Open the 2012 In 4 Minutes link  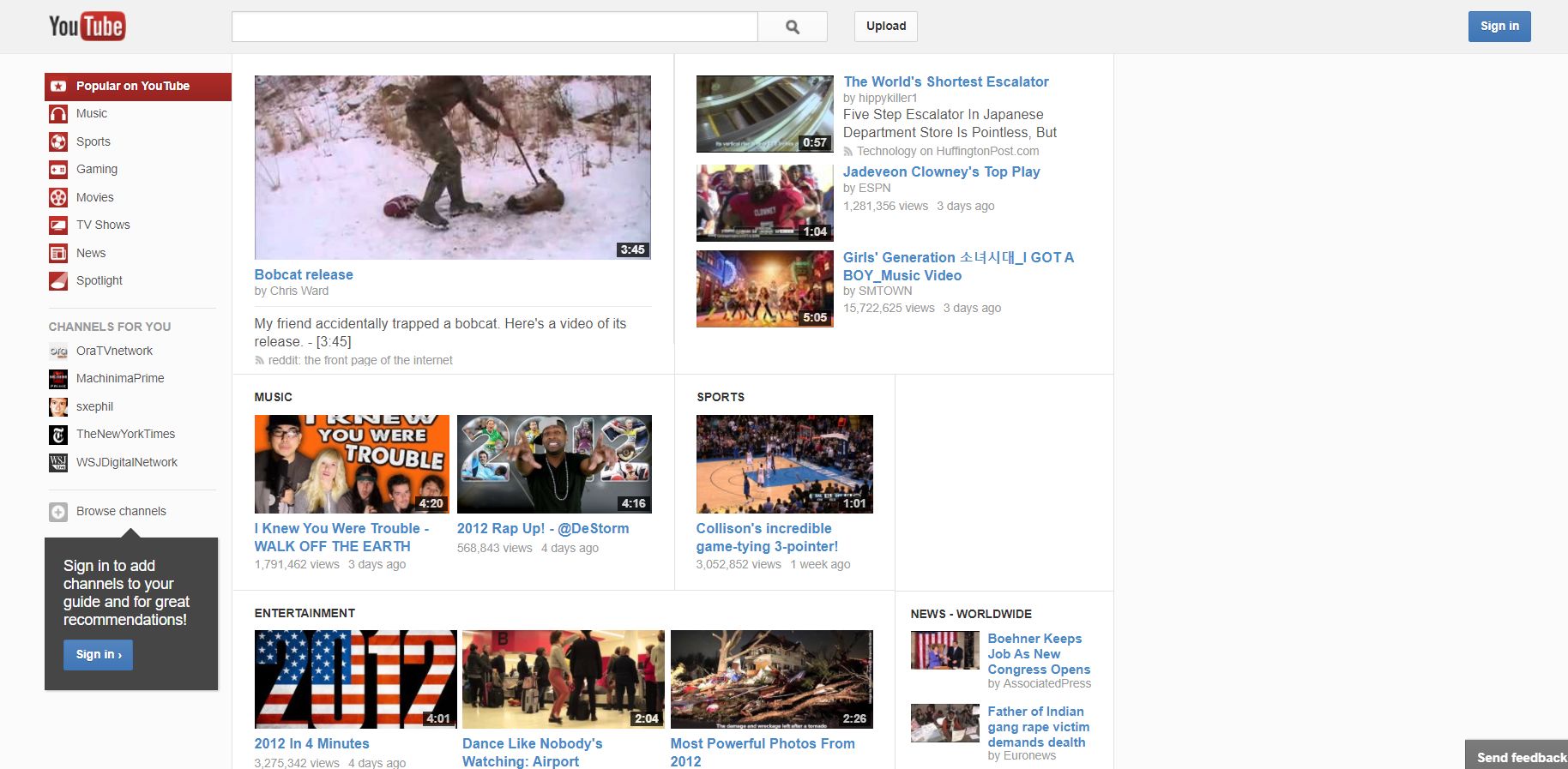coord(312,743)
